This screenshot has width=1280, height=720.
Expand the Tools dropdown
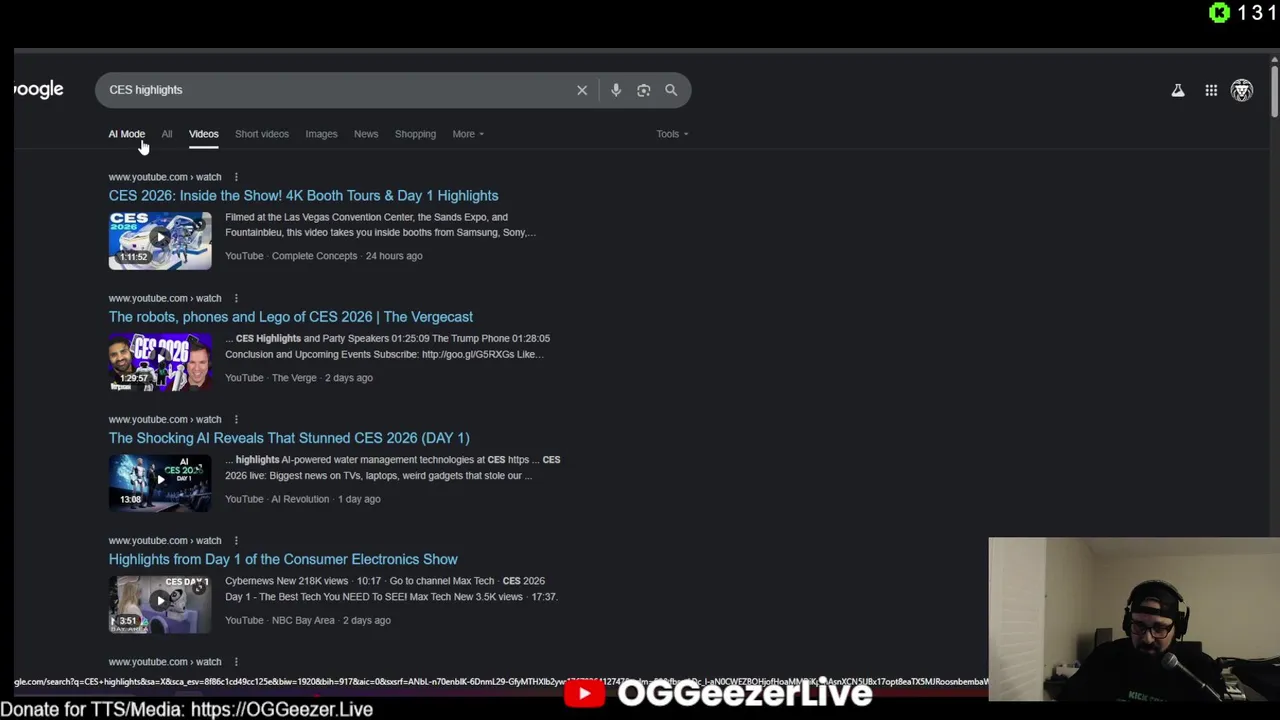(672, 134)
